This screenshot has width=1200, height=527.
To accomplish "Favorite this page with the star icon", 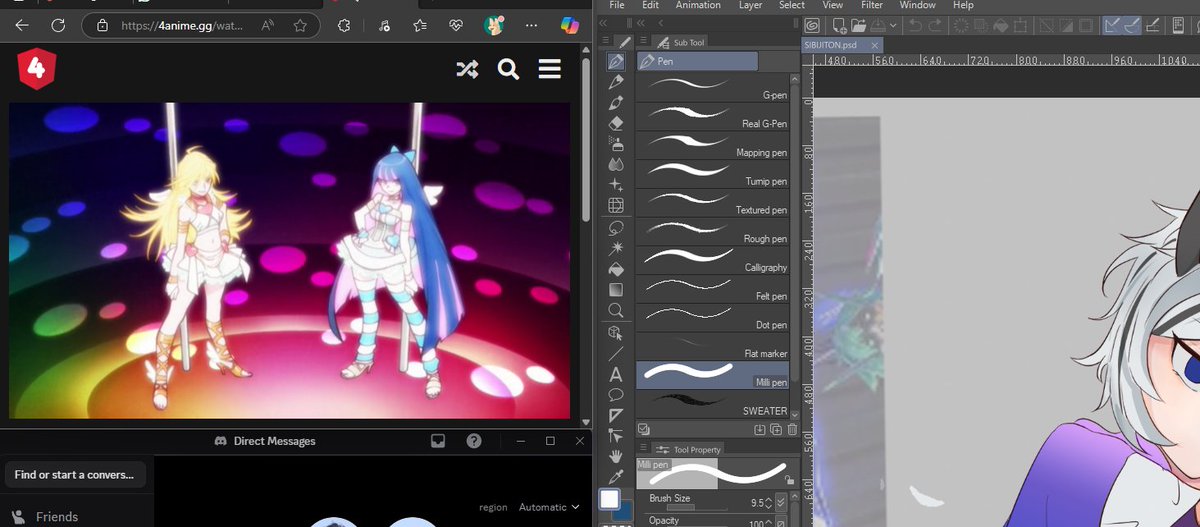I will 302,25.
